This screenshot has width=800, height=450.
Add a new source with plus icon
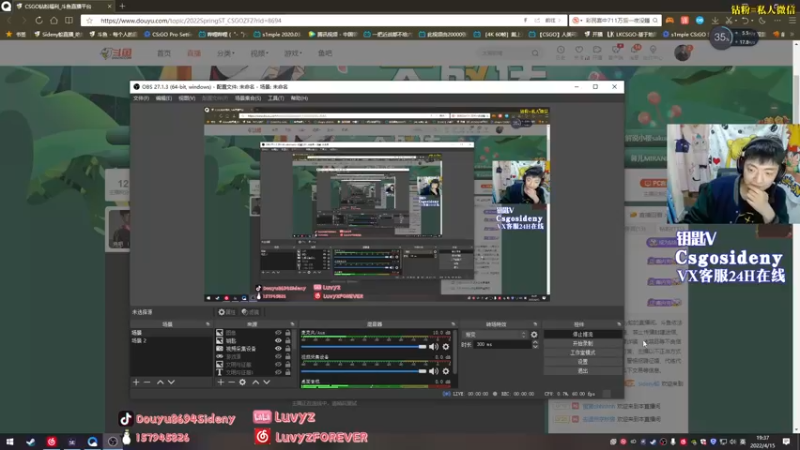(x=220, y=382)
